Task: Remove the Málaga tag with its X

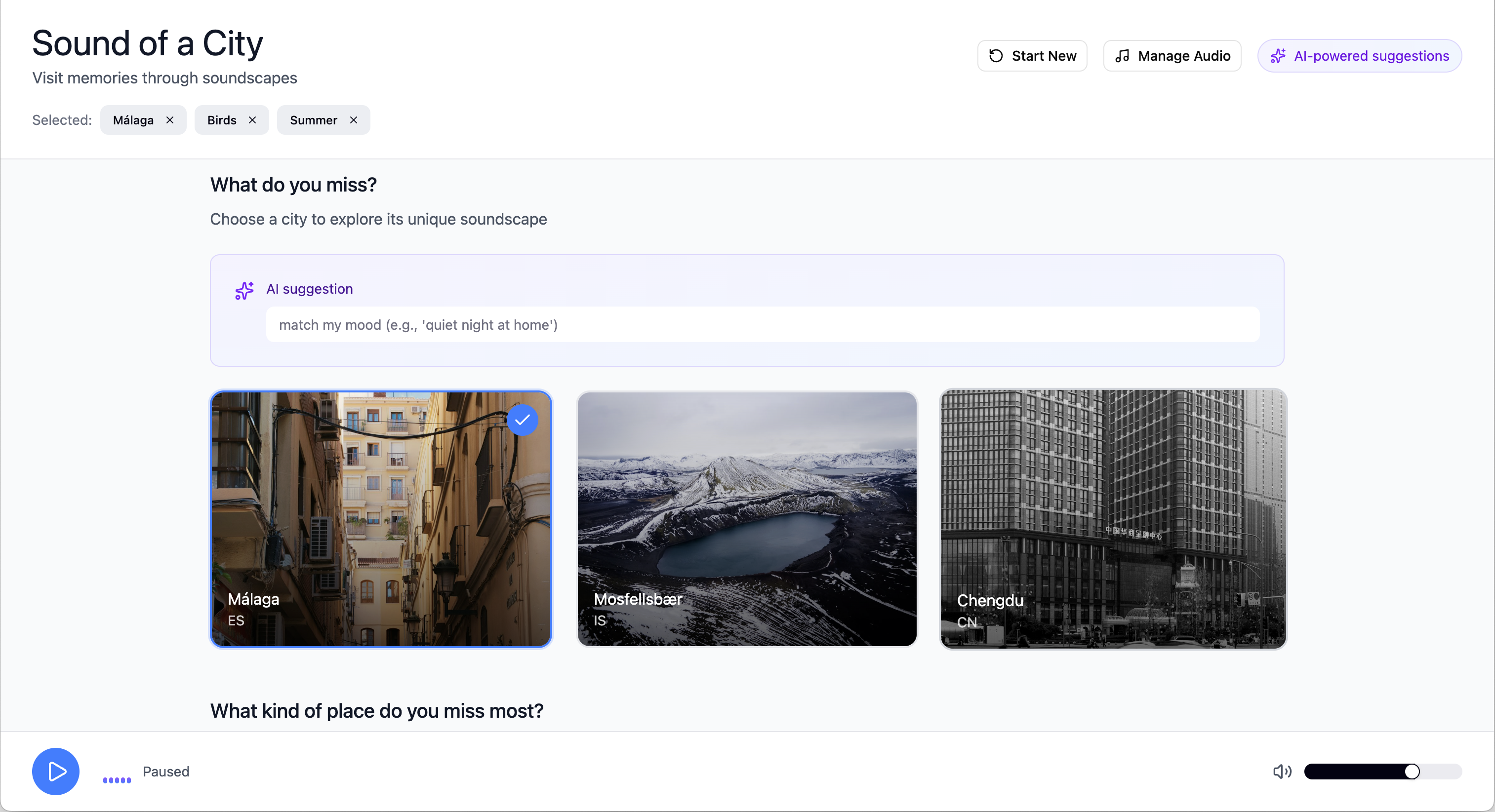Action: (170, 120)
